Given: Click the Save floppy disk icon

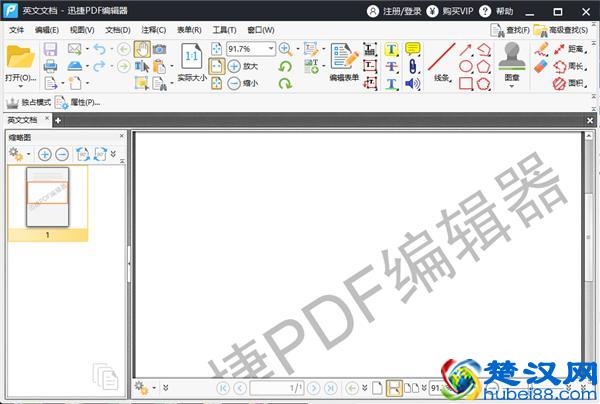Looking at the screenshot, I should [x=51, y=49].
